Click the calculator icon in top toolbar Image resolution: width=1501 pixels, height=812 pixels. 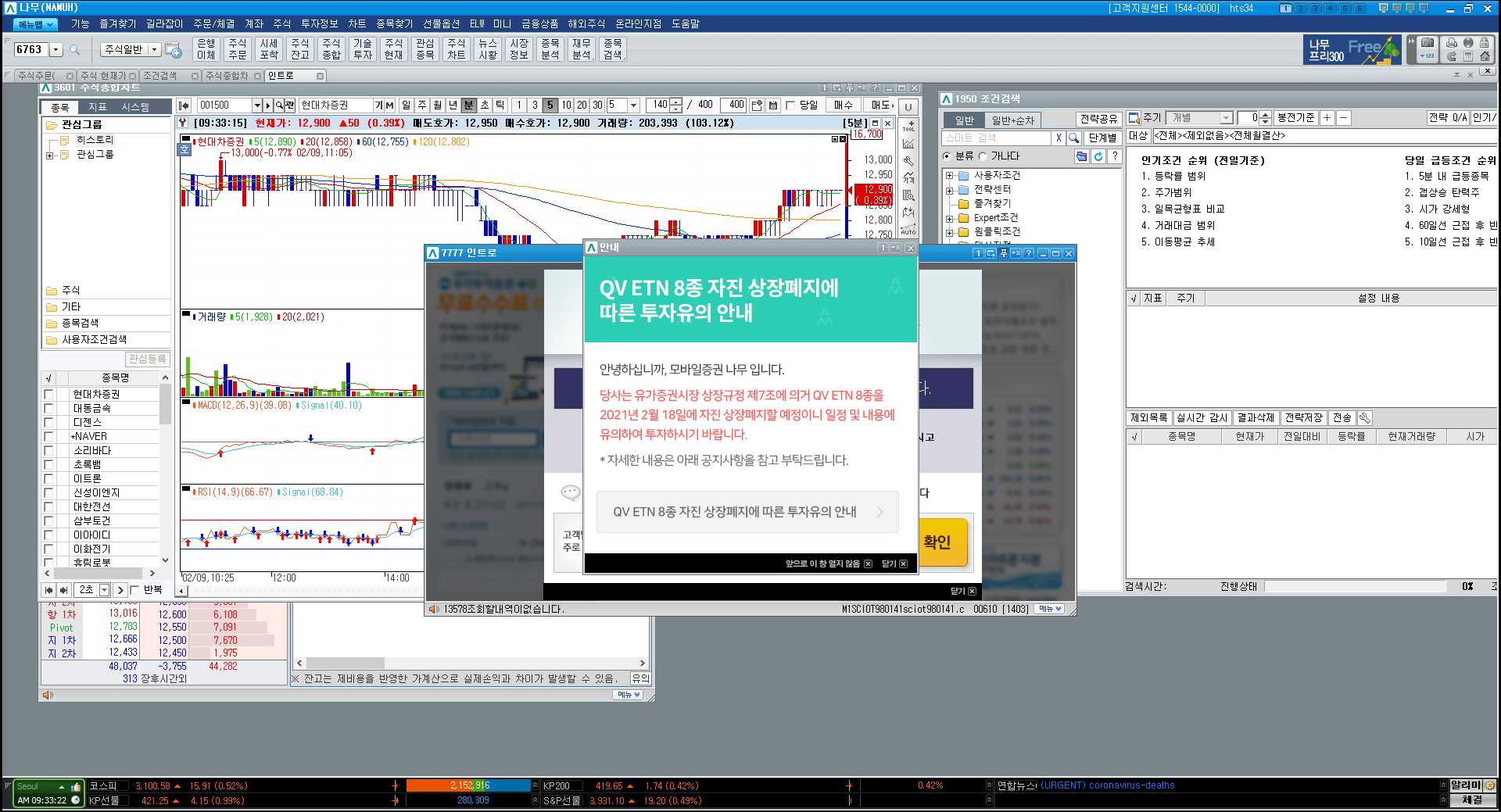(x=1468, y=56)
